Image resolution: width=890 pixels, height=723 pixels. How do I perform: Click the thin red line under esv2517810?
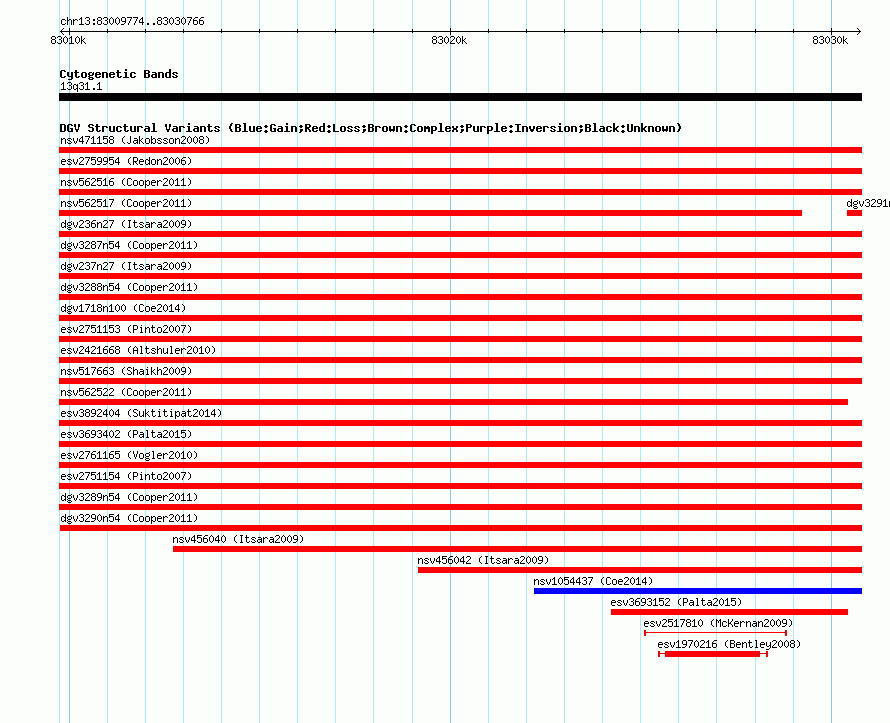coord(715,633)
